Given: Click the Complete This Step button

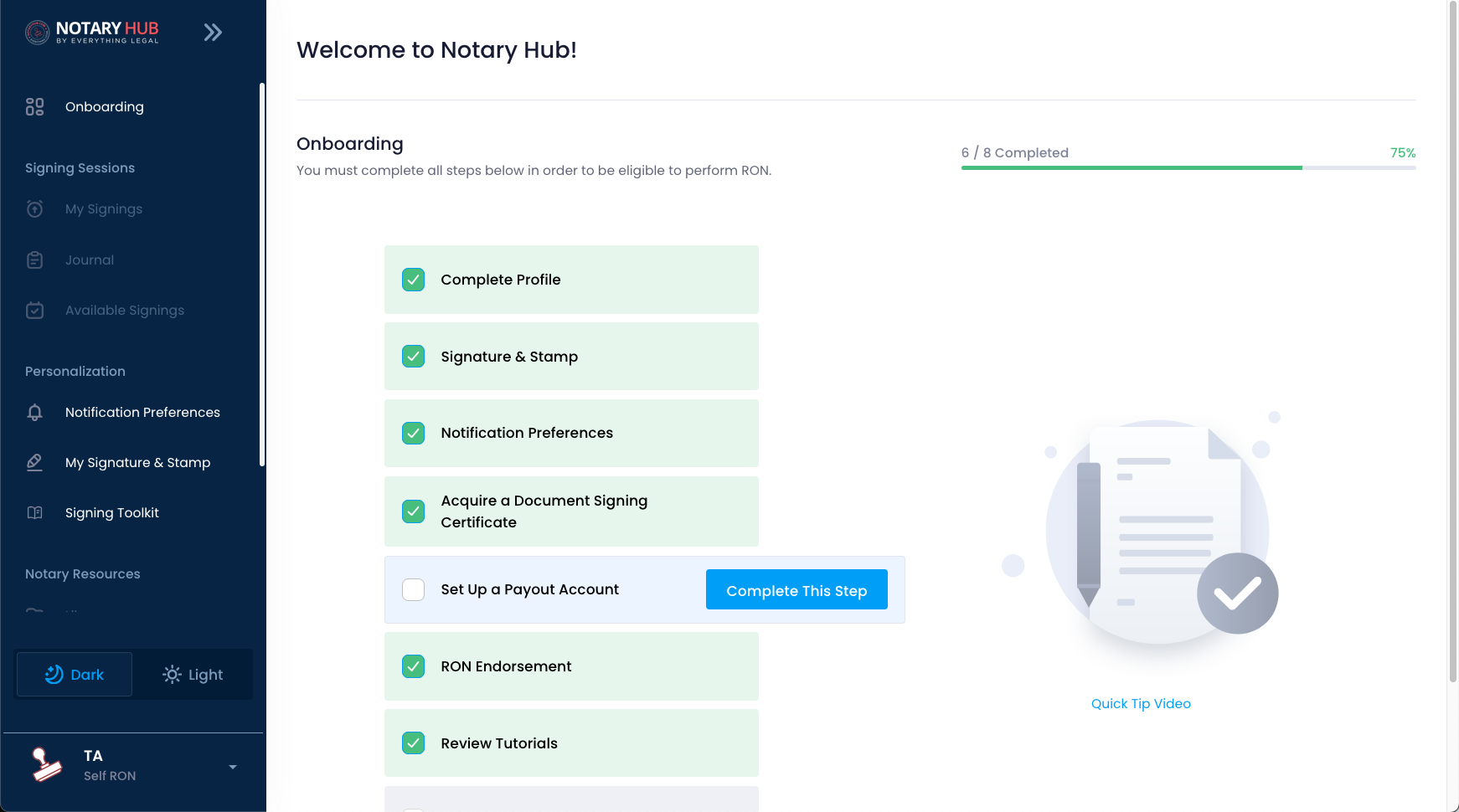Looking at the screenshot, I should tap(797, 589).
